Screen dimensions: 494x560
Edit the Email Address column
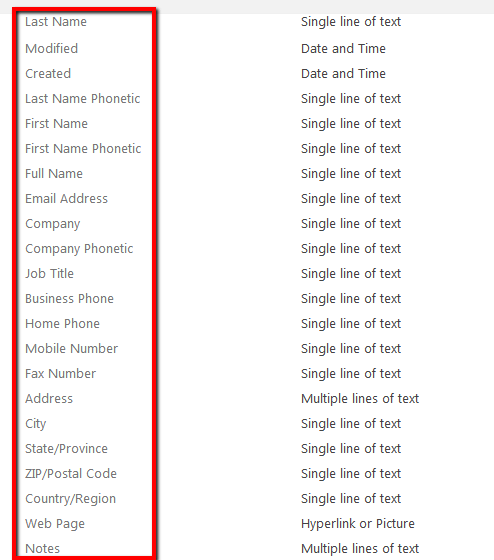66,199
